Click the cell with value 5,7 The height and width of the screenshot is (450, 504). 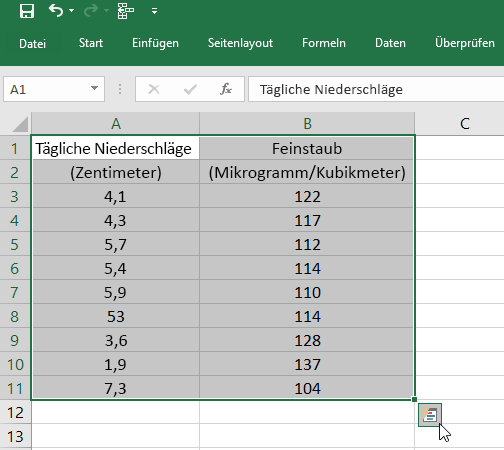coord(116,244)
